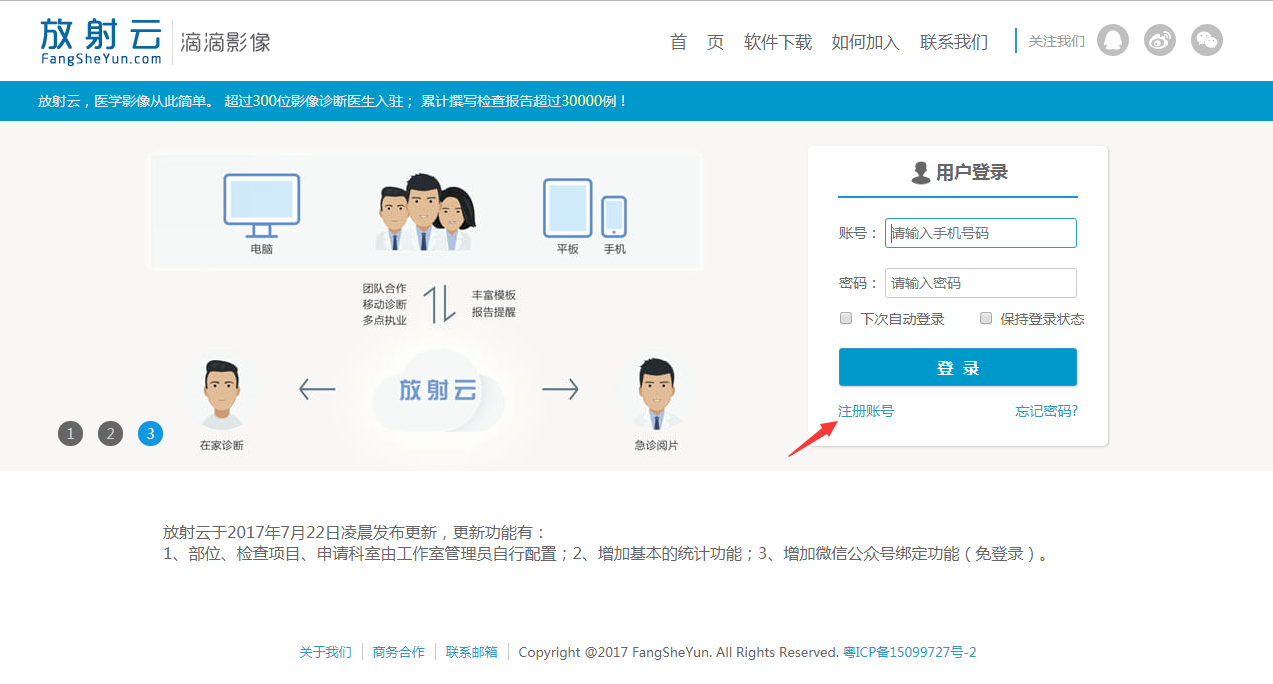Click the 平板 tablet icon
Screen dimensions: 1273x684
(x=567, y=208)
